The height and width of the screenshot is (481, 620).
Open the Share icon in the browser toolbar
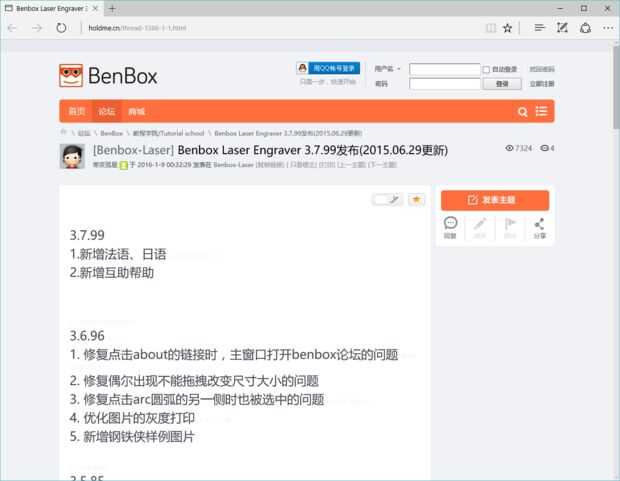pyautogui.click(x=585, y=28)
